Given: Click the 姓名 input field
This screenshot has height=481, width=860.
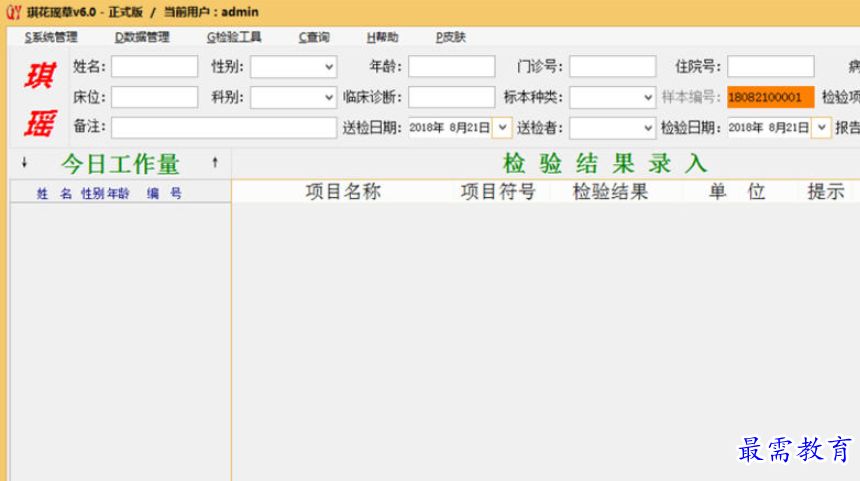Looking at the screenshot, I should coord(155,67).
